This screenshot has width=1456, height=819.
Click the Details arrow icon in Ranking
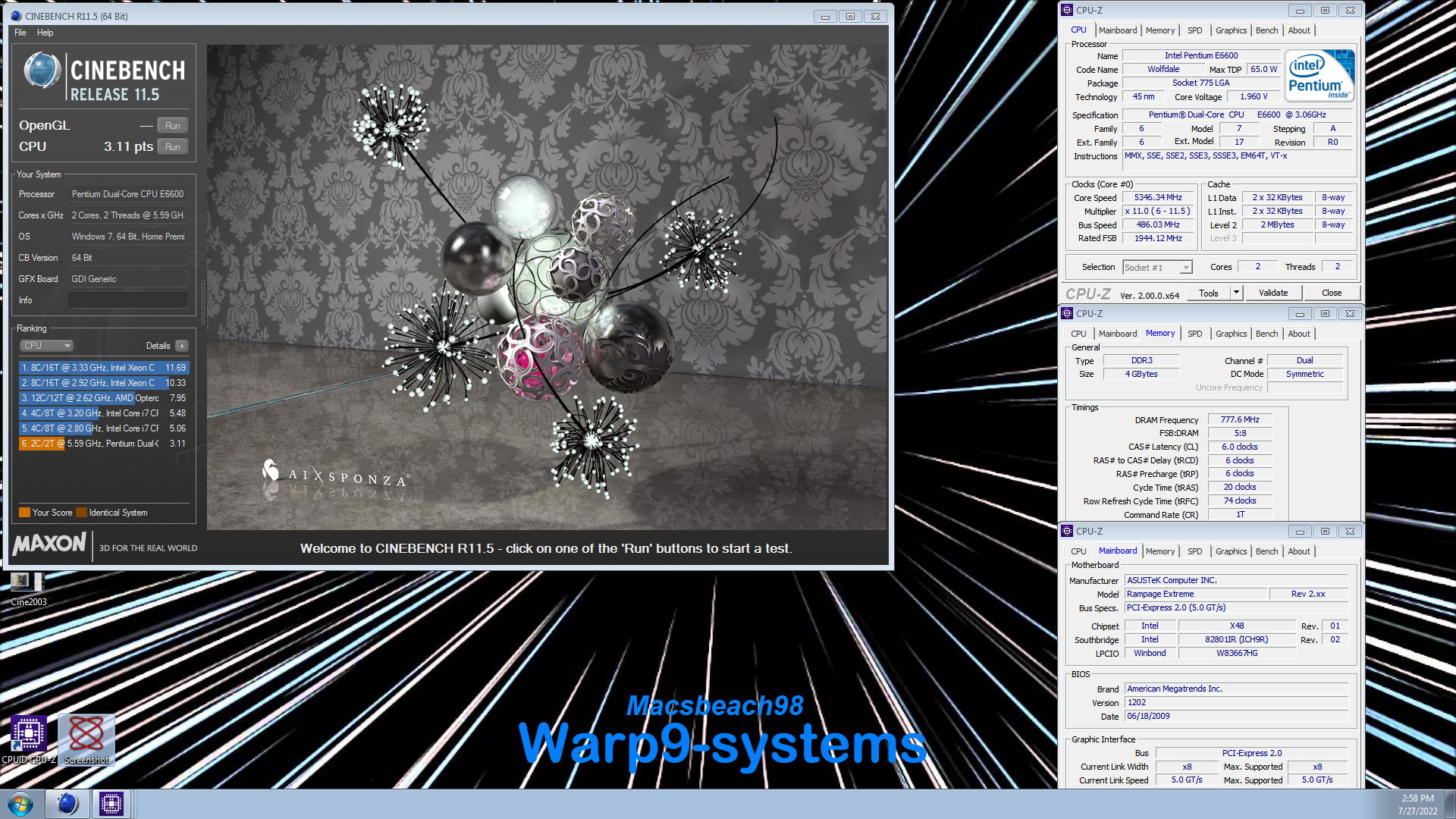[181, 346]
